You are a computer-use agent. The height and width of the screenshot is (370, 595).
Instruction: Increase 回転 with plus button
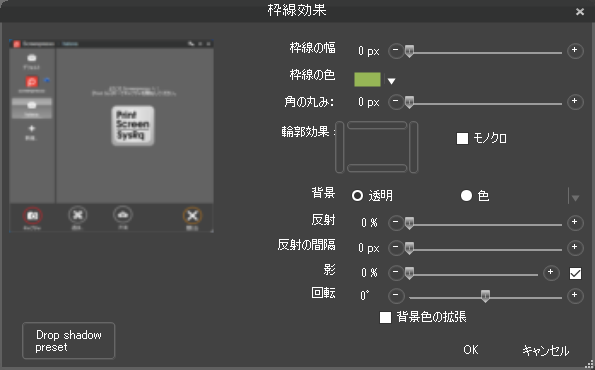coord(575,296)
